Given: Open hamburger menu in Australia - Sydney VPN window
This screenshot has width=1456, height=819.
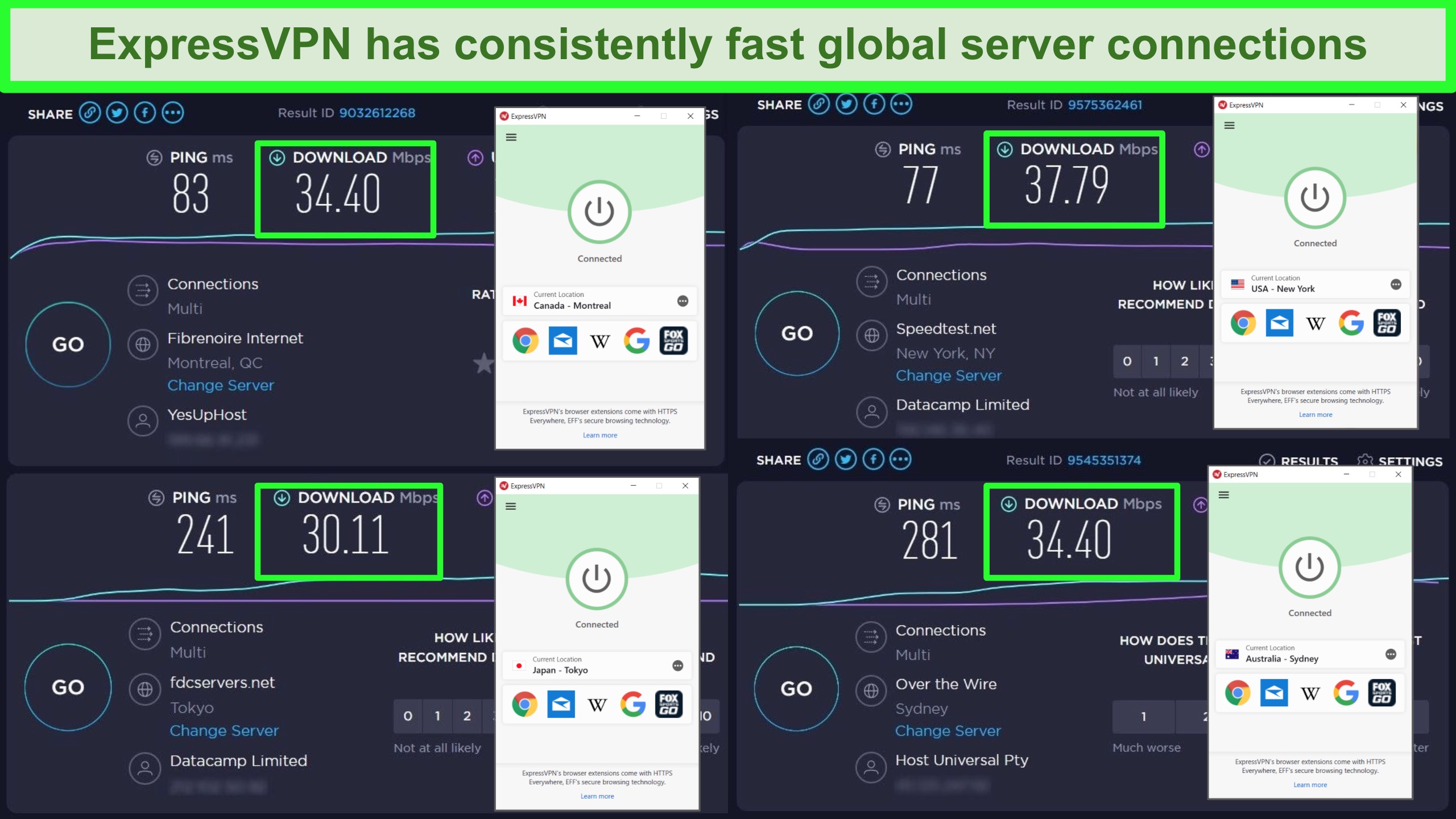Looking at the screenshot, I should pos(1224,495).
